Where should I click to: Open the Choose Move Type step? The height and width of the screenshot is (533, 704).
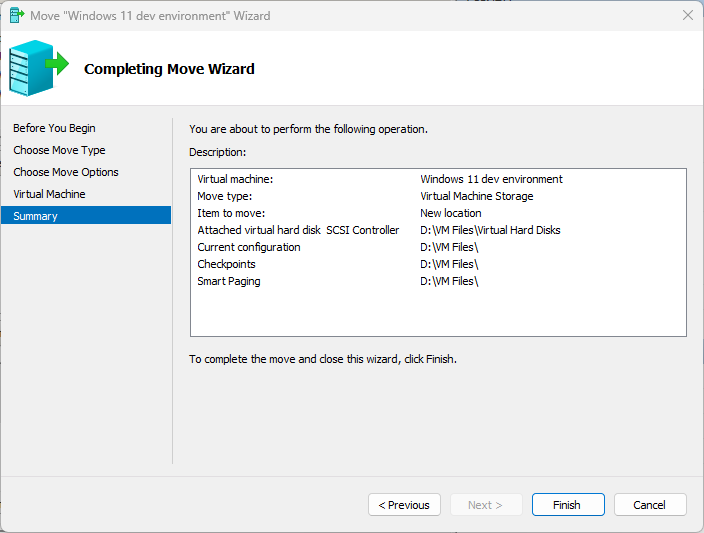(59, 150)
